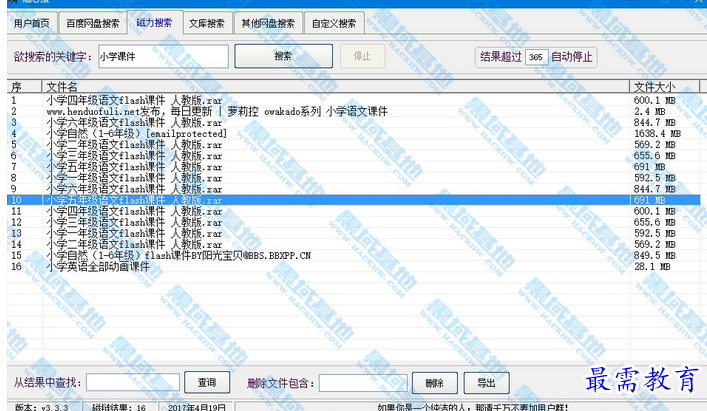Select row 9 小学六年级语文flash课件
707x411 pixels.
coord(354,189)
